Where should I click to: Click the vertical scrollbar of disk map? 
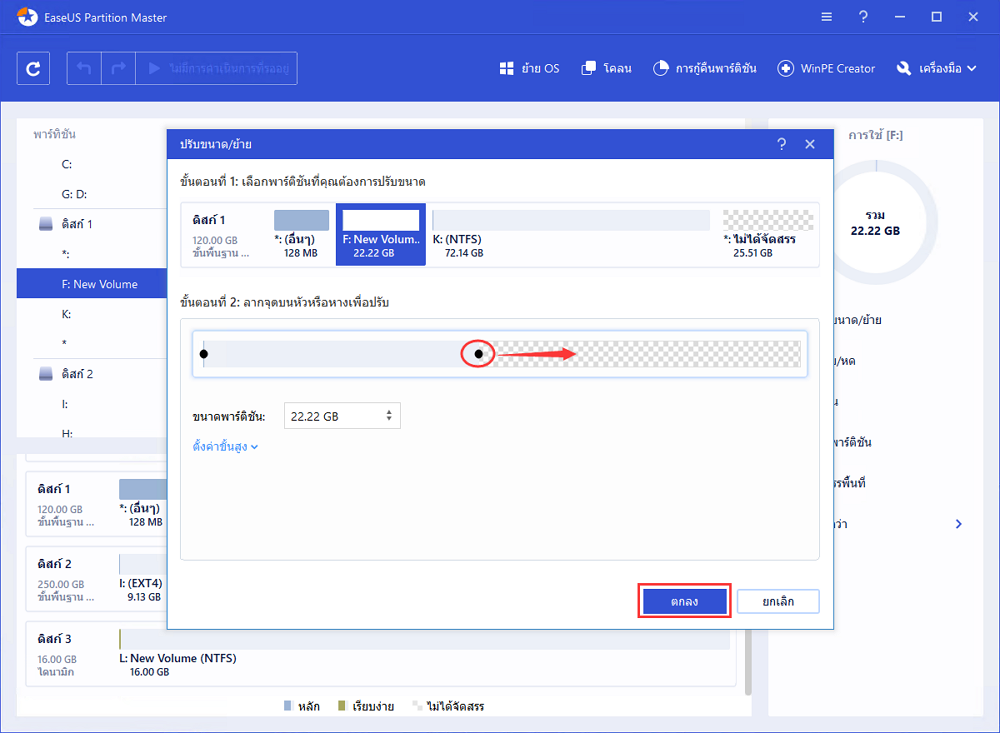coord(748,660)
